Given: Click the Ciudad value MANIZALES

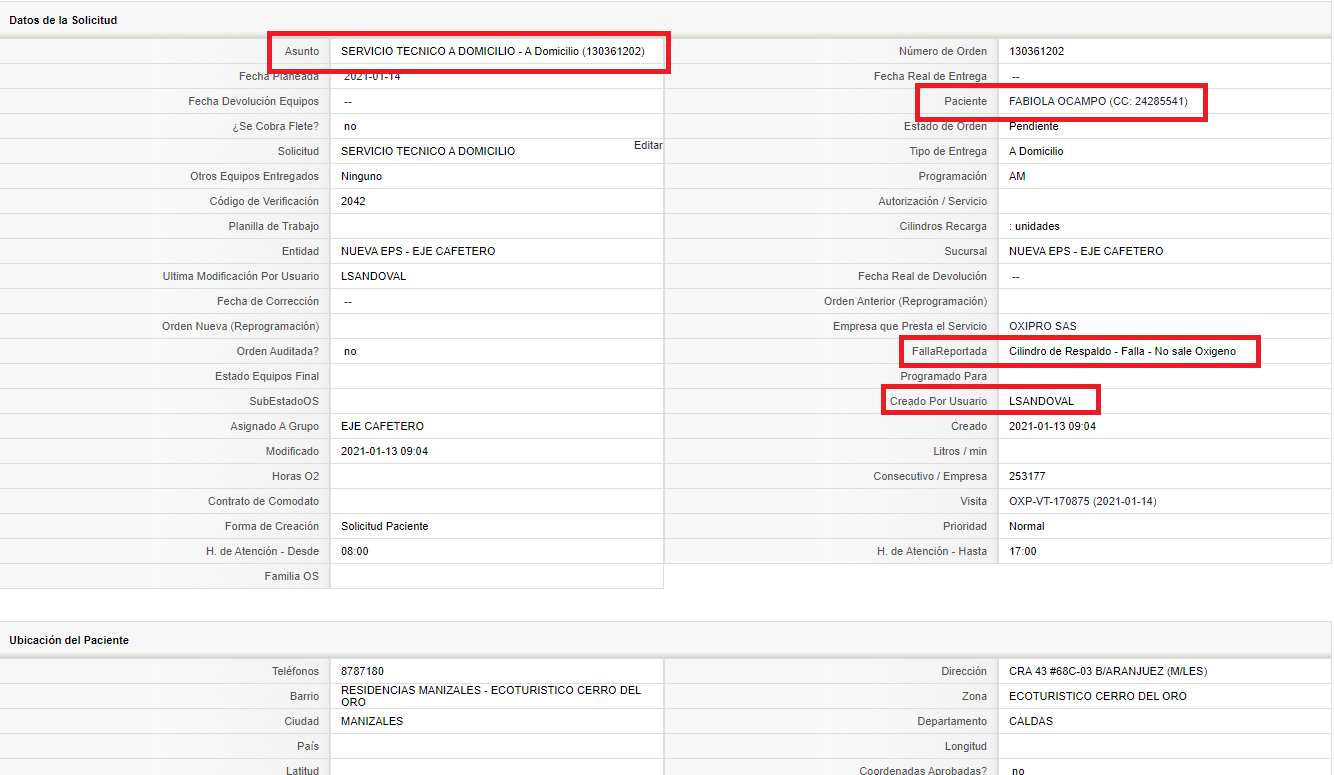Looking at the screenshot, I should click(372, 721).
